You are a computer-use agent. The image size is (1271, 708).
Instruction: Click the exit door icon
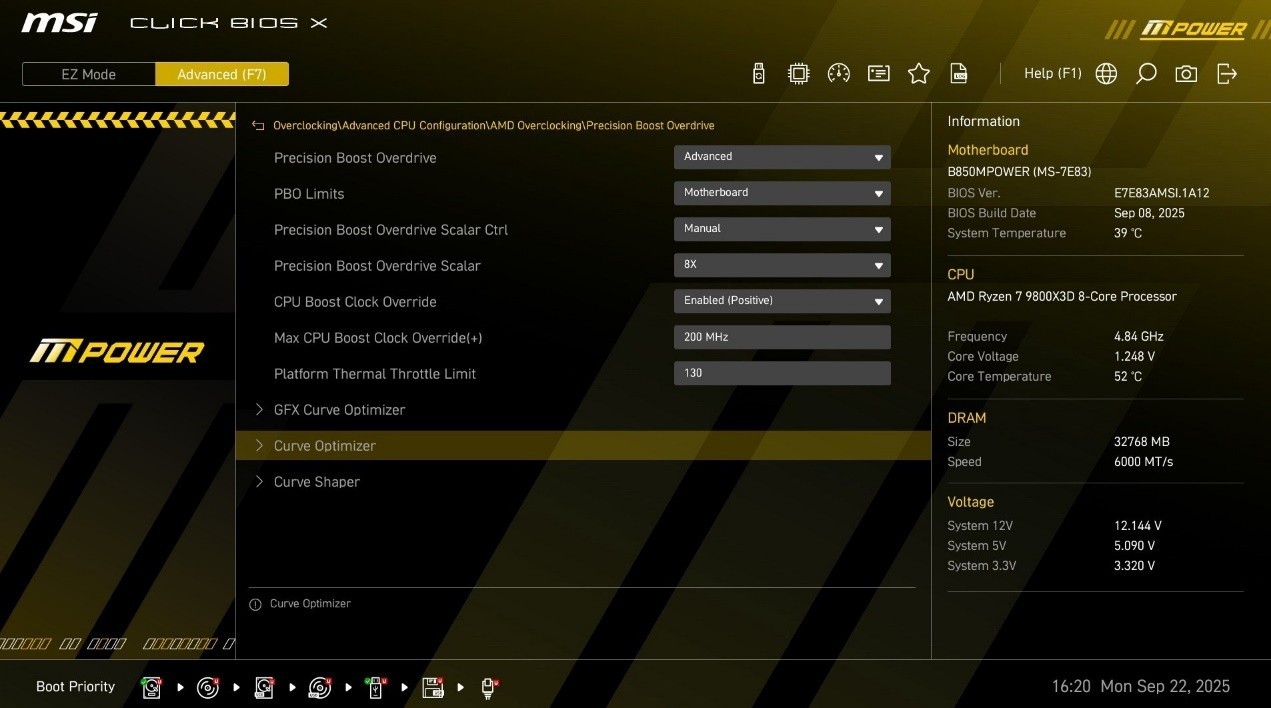coord(1227,74)
